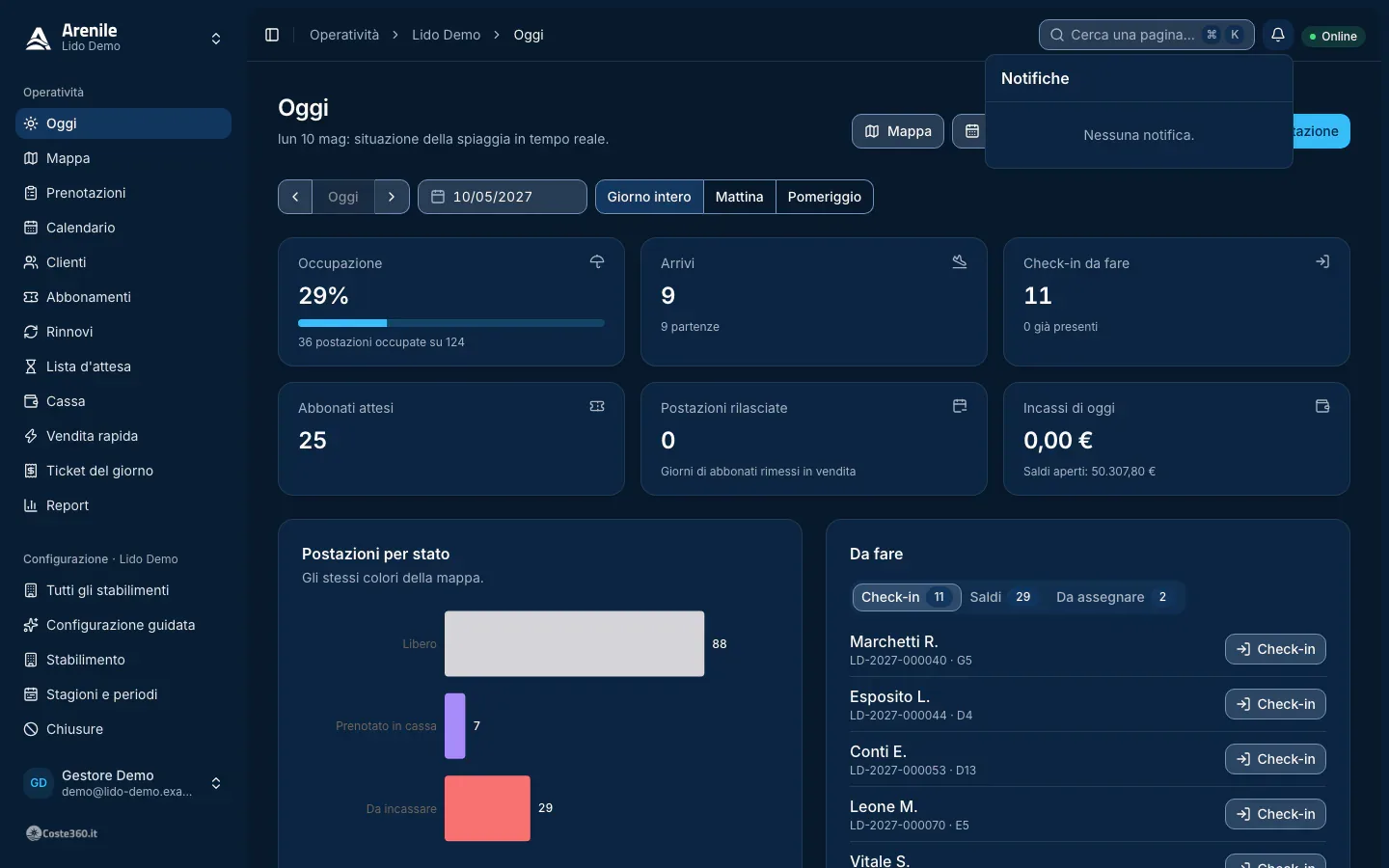1389x868 pixels.
Task: Open Cassa in the sidebar
Action: [123, 401]
